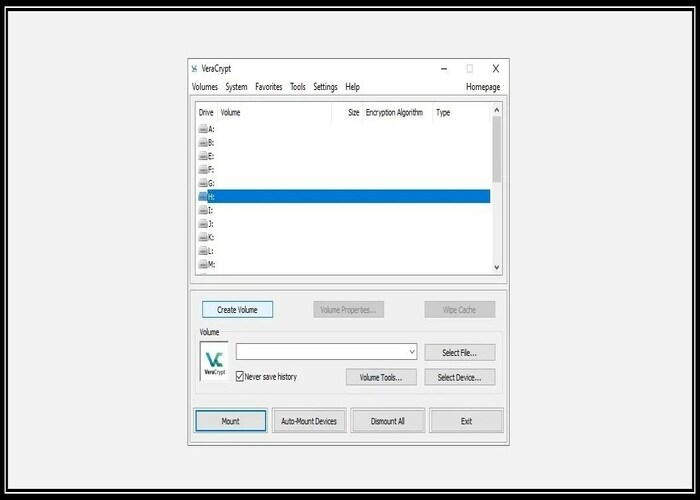Screen dimensions: 700x500
Task: Click the drive list scrollbar thumb
Action: (x=496, y=149)
